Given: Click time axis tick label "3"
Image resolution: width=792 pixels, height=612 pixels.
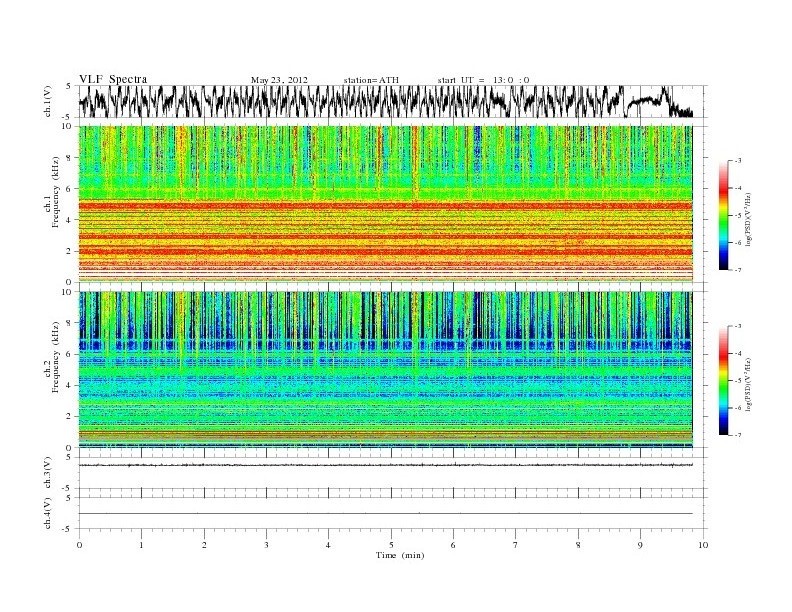Looking at the screenshot, I should click(266, 545).
